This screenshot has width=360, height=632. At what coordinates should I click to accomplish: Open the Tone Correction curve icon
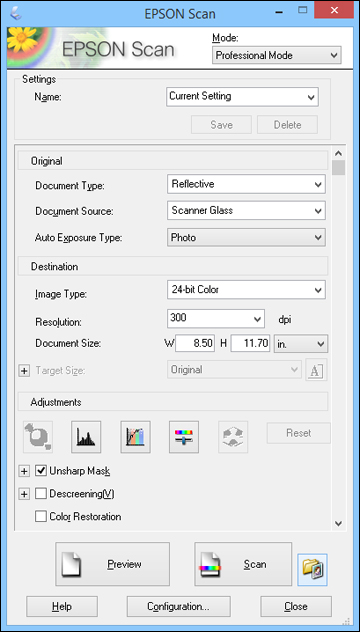[x=135, y=437]
